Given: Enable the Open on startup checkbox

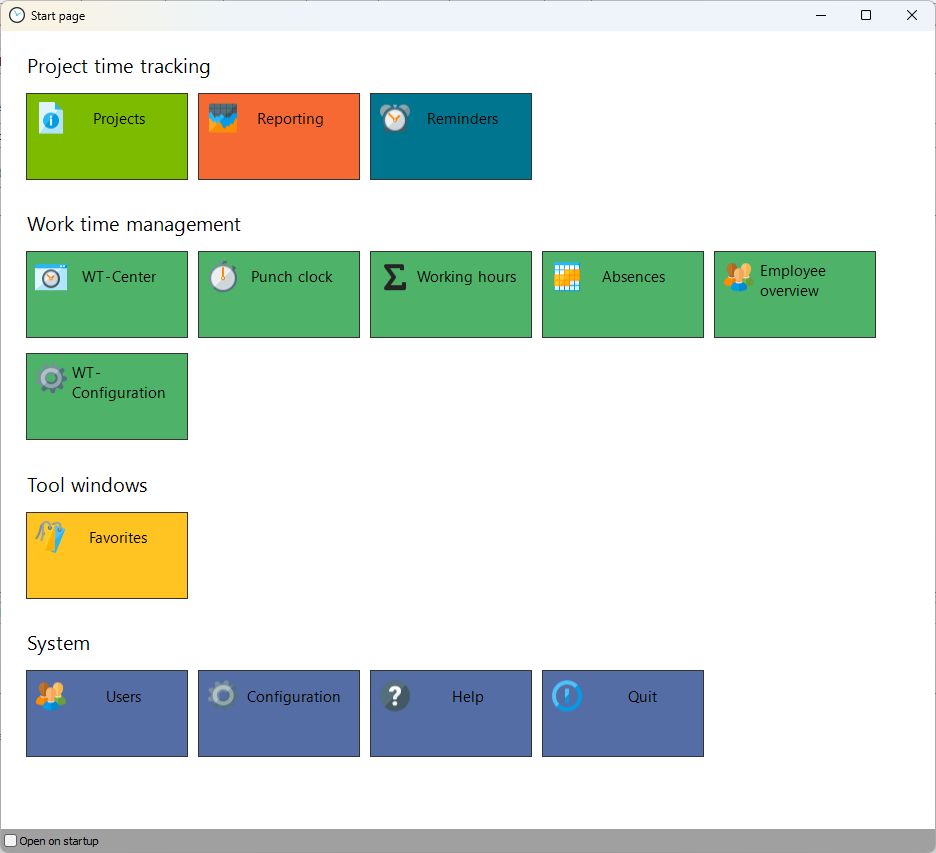Looking at the screenshot, I should (11, 841).
